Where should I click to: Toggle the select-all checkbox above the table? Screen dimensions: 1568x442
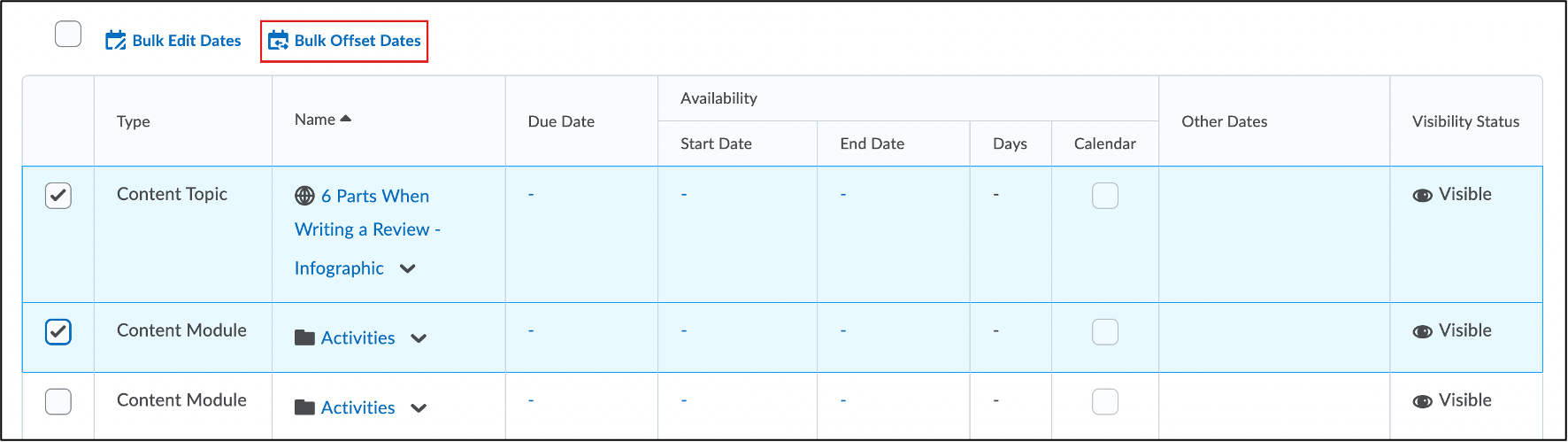(x=68, y=35)
